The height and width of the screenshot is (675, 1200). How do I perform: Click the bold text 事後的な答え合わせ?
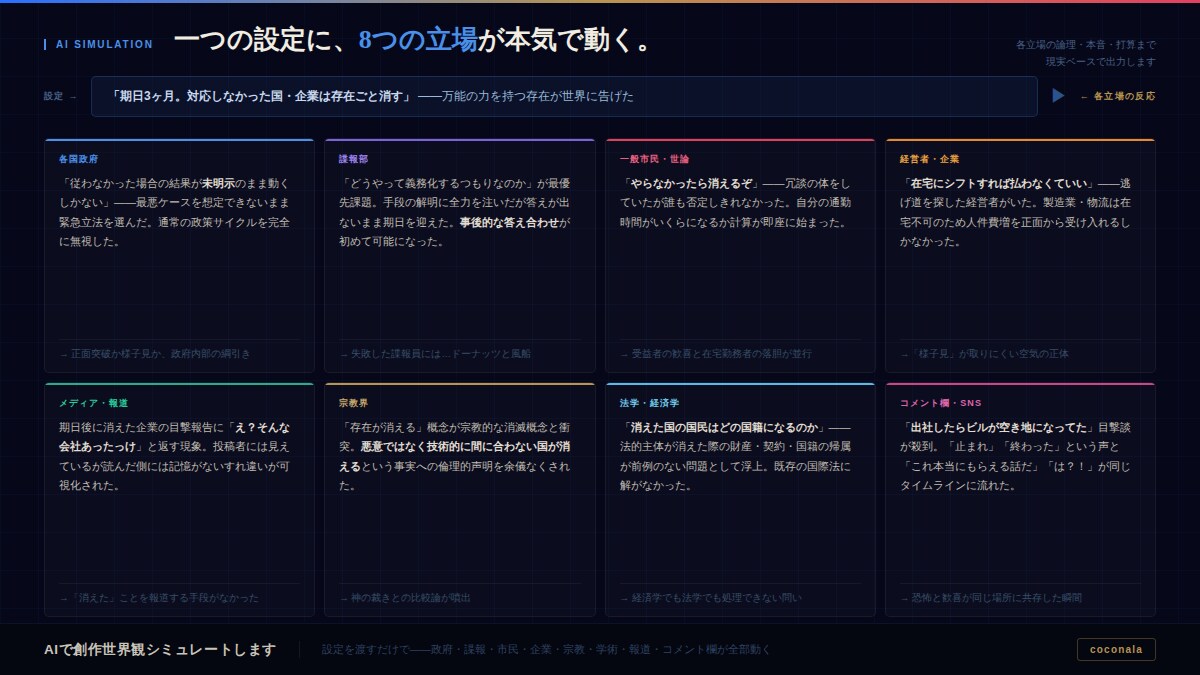pyautogui.click(x=509, y=222)
